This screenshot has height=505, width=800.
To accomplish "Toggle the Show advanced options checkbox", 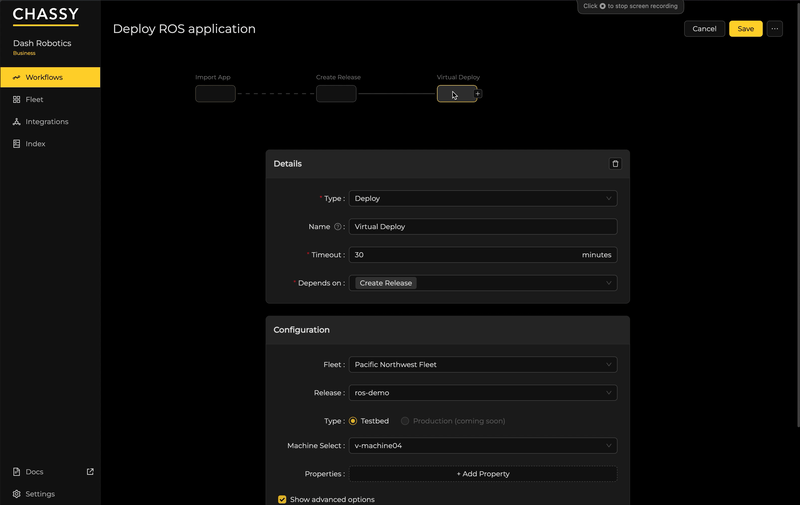I will pyautogui.click(x=282, y=499).
